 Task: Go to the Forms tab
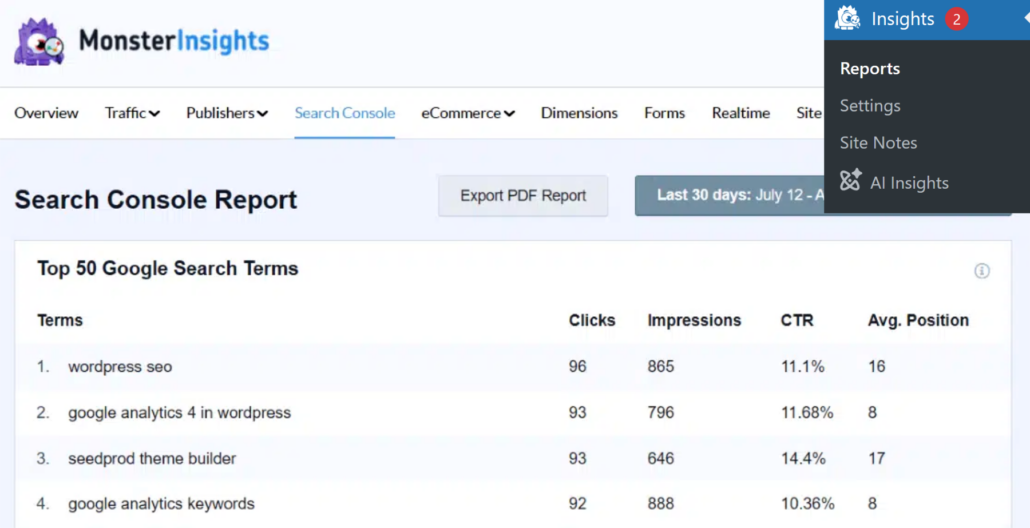point(665,113)
